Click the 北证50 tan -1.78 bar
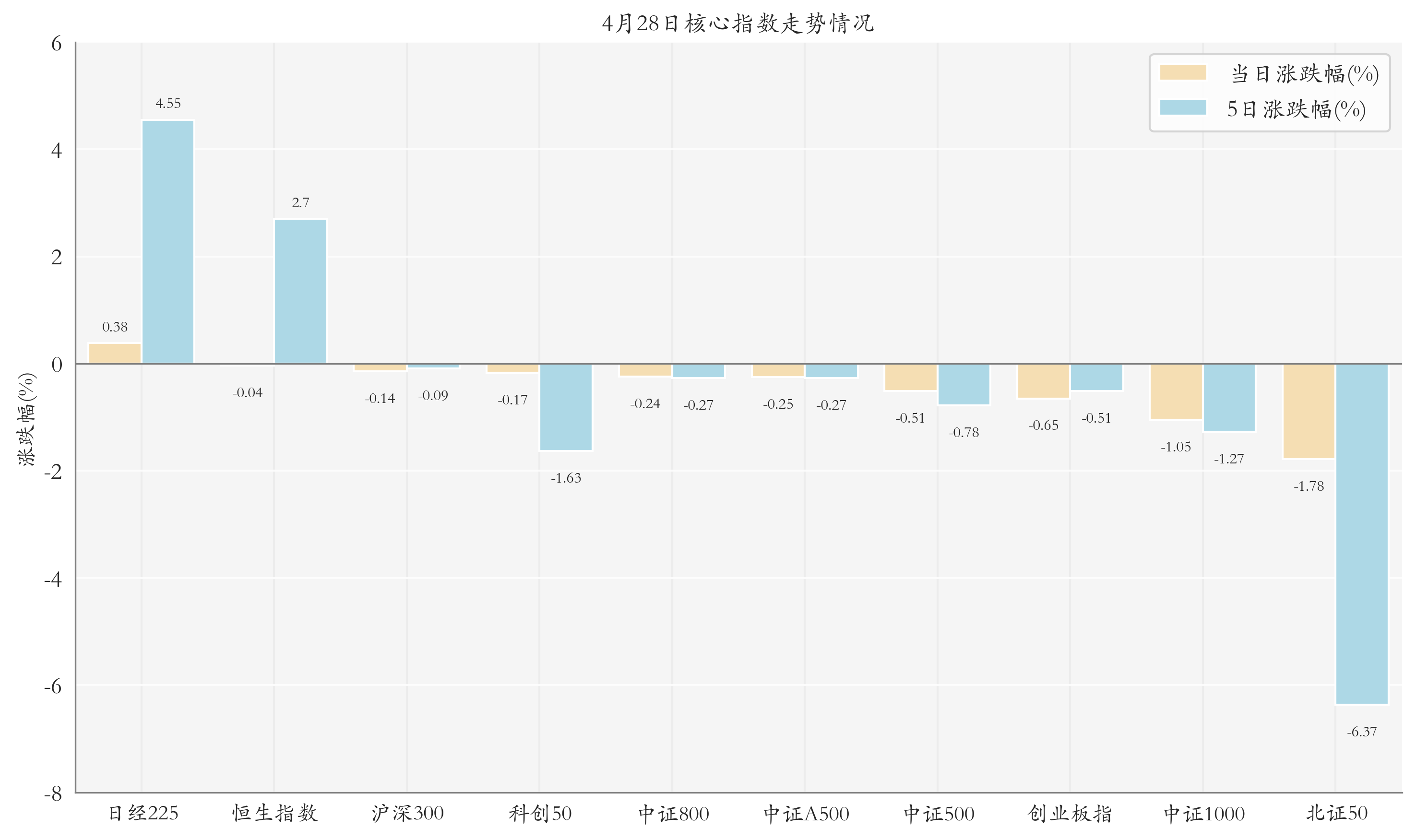Image resolution: width=1416 pixels, height=840 pixels. [x=1309, y=411]
